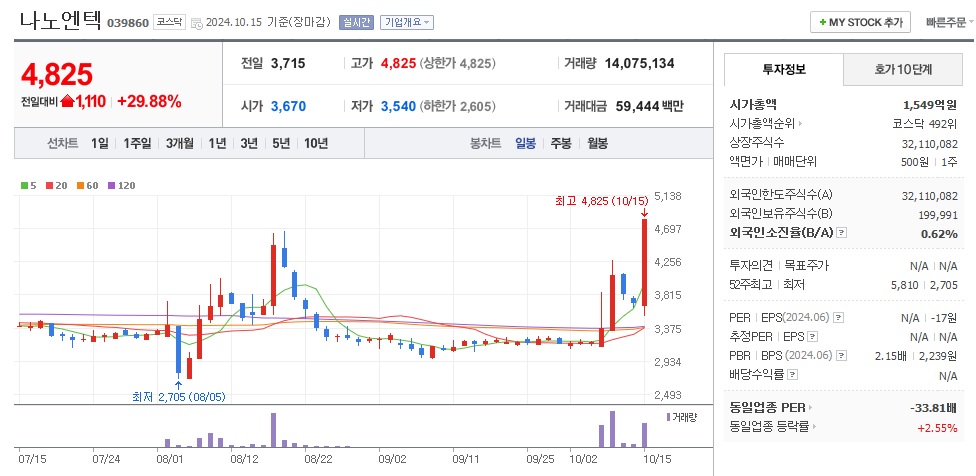Click the arrow icon after 시가총액순위
Viewport: 976px width, 476px height.
pyautogui.click(x=800, y=124)
